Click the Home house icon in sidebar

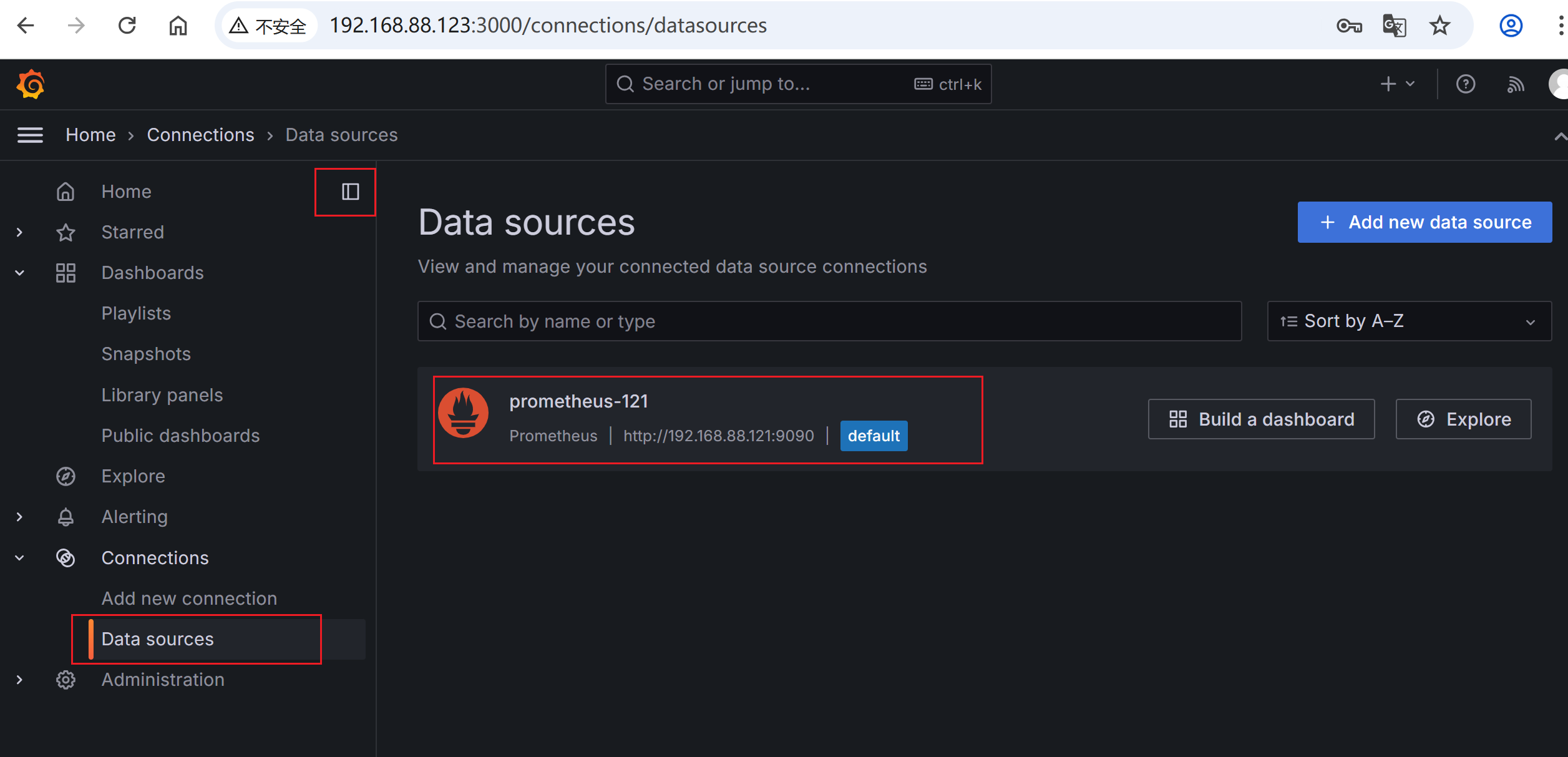pyautogui.click(x=66, y=192)
